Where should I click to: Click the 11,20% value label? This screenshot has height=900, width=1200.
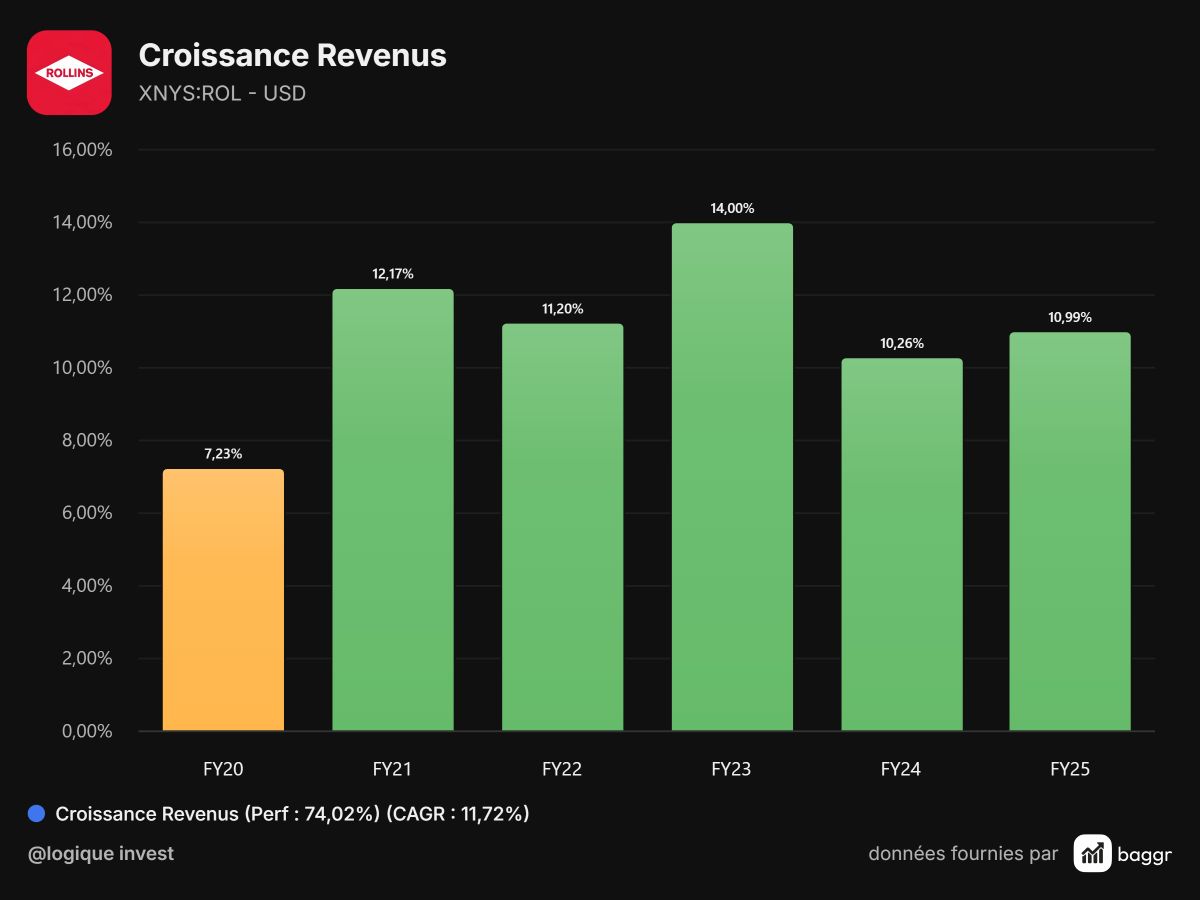[562, 309]
